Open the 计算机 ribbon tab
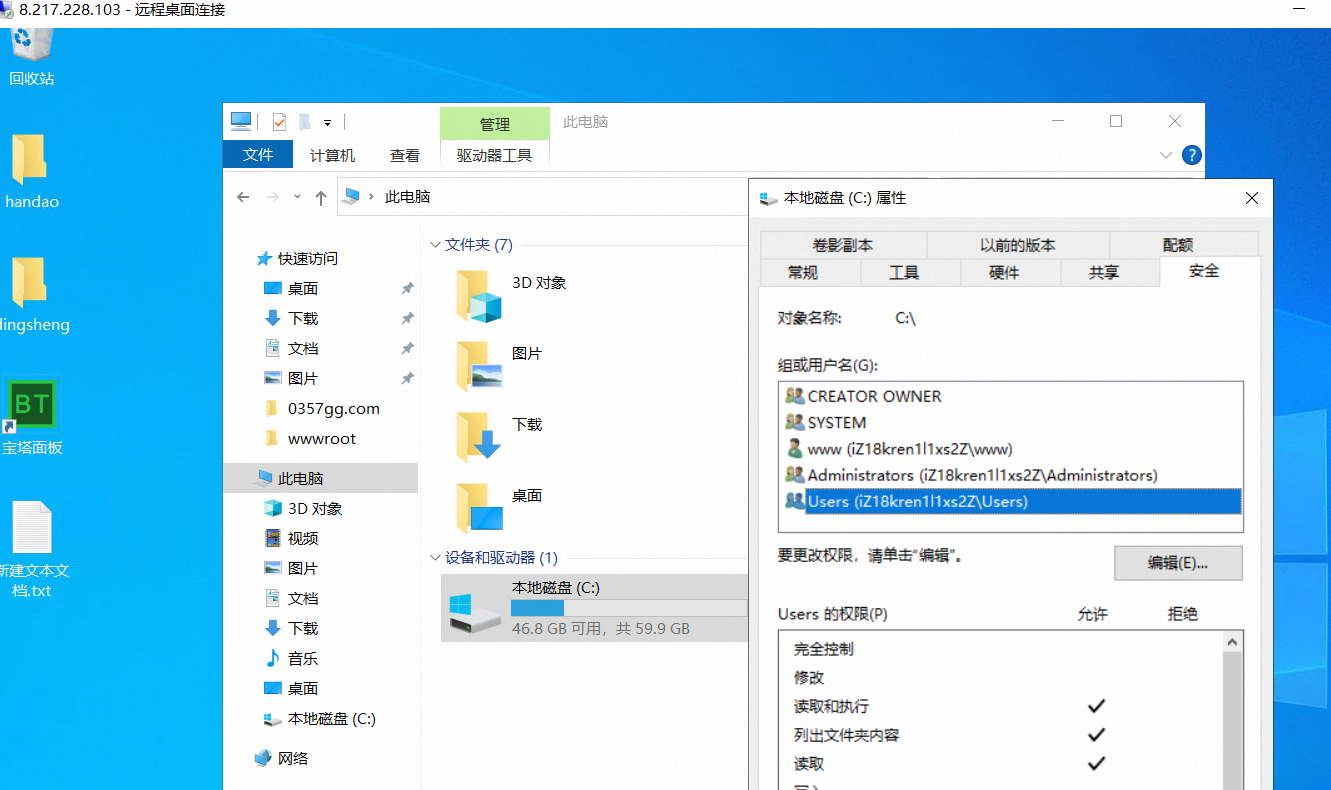 [333, 155]
